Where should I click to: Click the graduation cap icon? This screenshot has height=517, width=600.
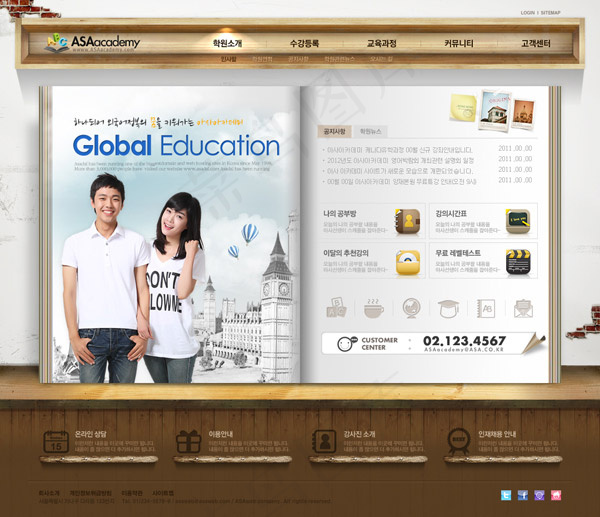448,308
